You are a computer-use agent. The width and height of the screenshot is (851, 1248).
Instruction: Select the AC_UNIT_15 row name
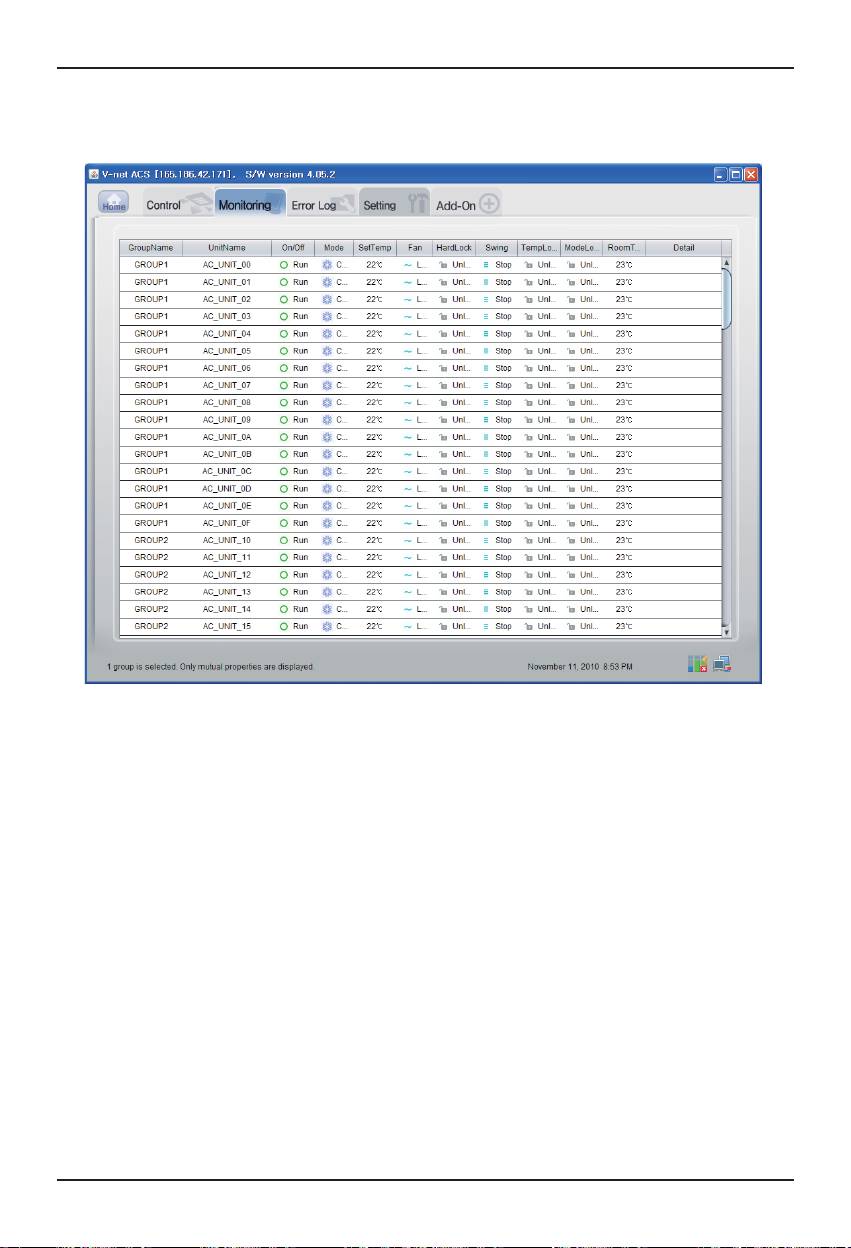coord(227,626)
